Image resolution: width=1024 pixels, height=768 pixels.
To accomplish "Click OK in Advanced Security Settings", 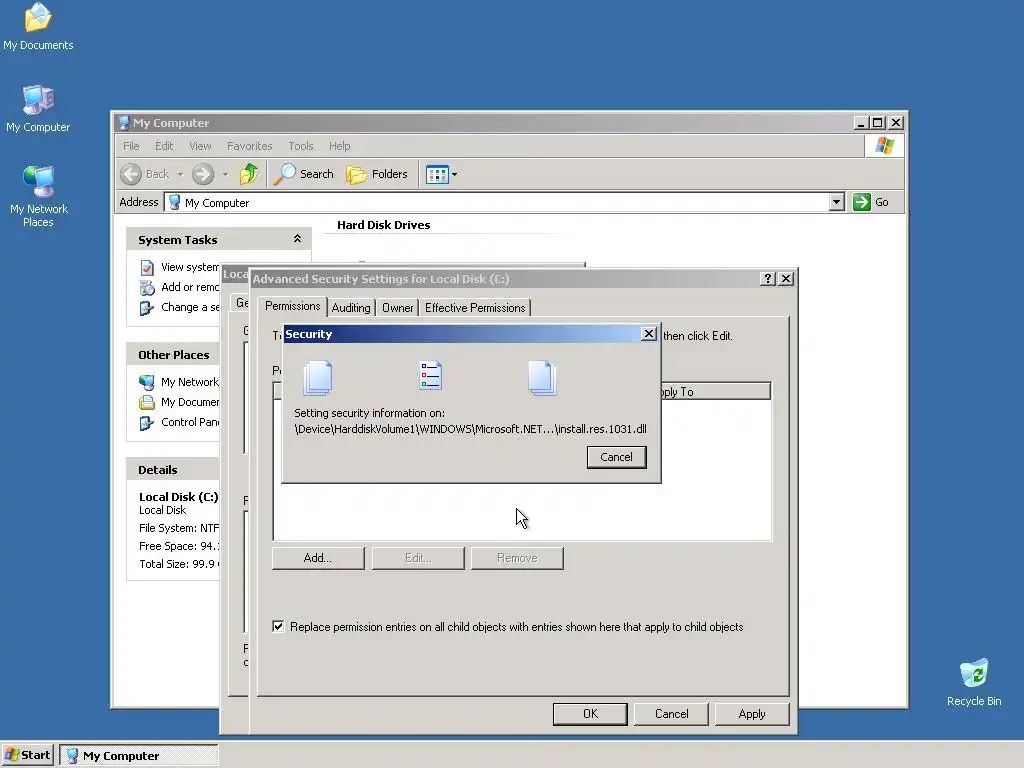I will pos(590,714).
